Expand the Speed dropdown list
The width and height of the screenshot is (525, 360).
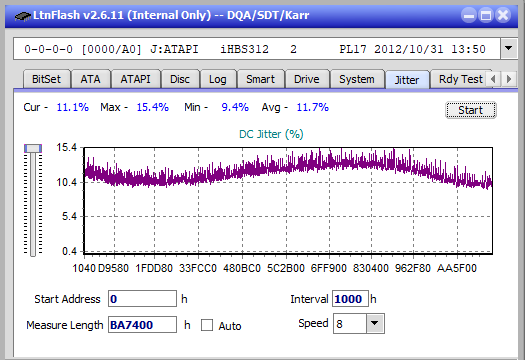375,323
